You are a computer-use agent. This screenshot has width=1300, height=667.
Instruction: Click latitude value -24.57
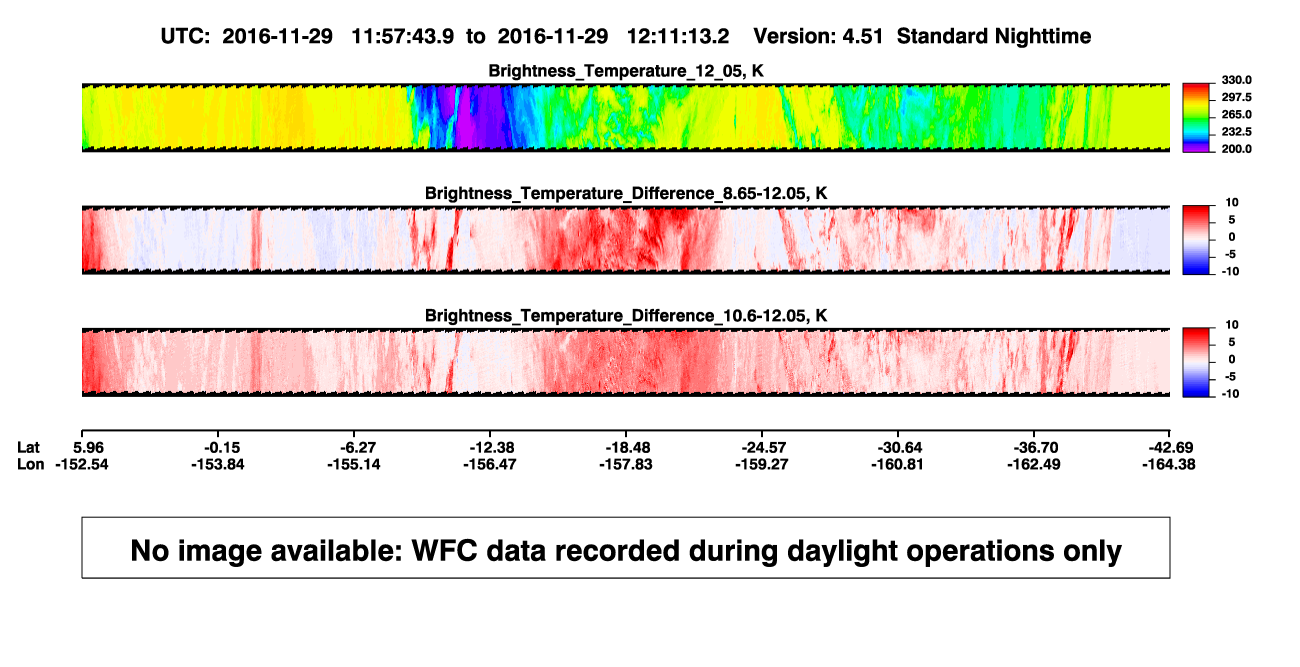762,447
